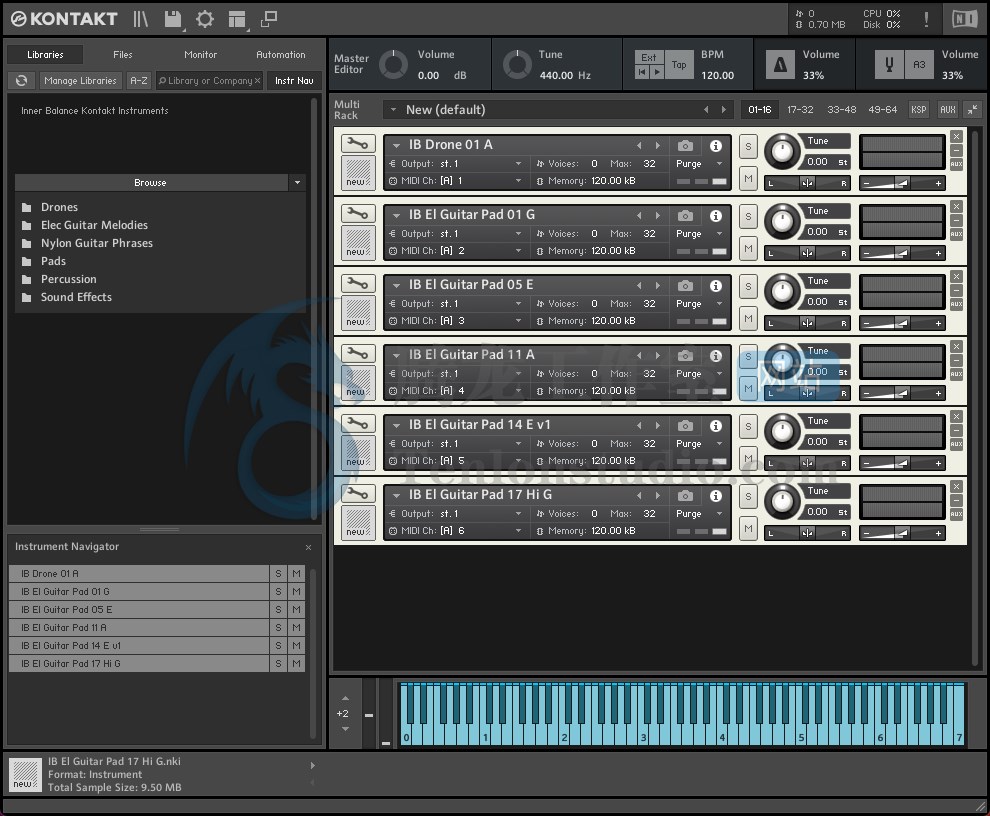
Task: Open the browser panel toggle icon
Action: click(140, 19)
